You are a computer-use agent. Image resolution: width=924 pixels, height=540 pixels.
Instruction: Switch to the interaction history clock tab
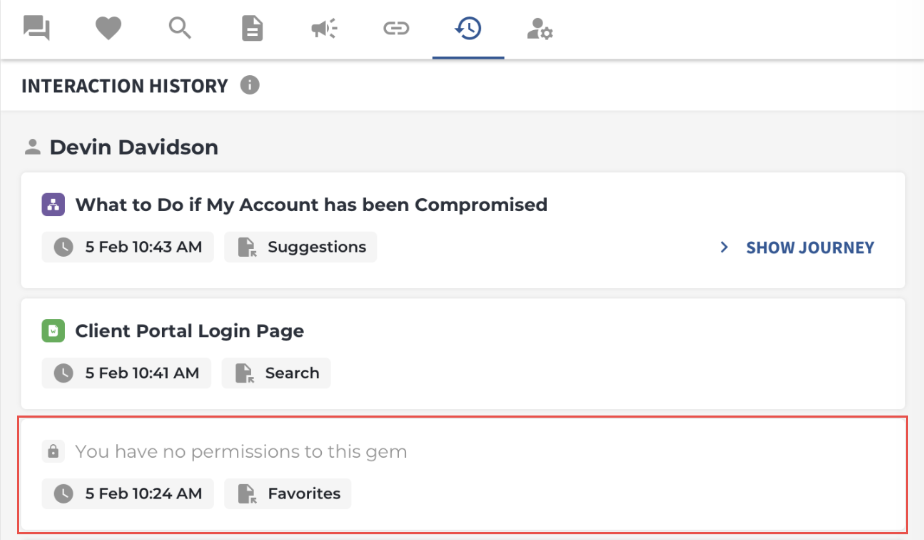468,28
